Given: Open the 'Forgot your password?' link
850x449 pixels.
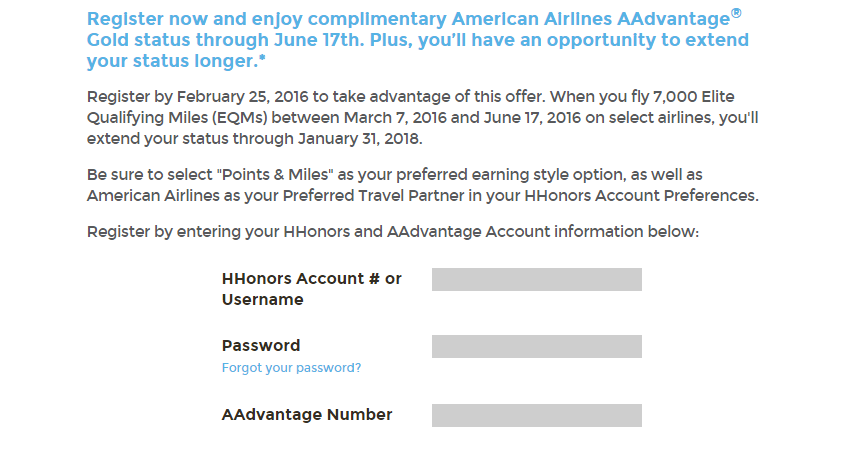Looking at the screenshot, I should click(x=291, y=368).
